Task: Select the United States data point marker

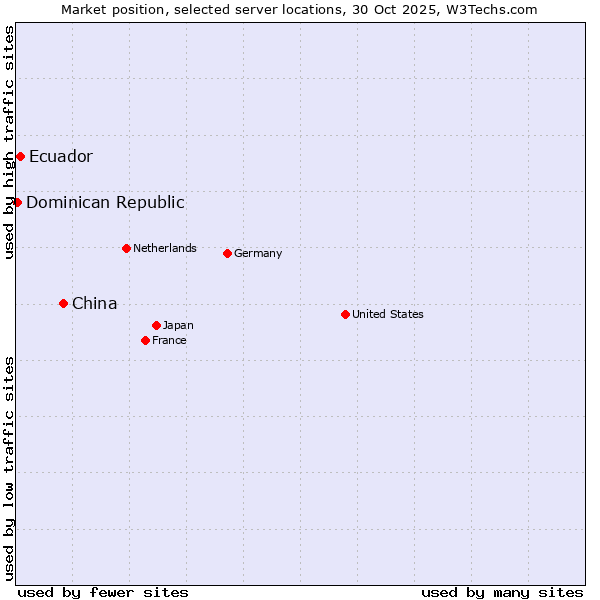Action: point(345,314)
